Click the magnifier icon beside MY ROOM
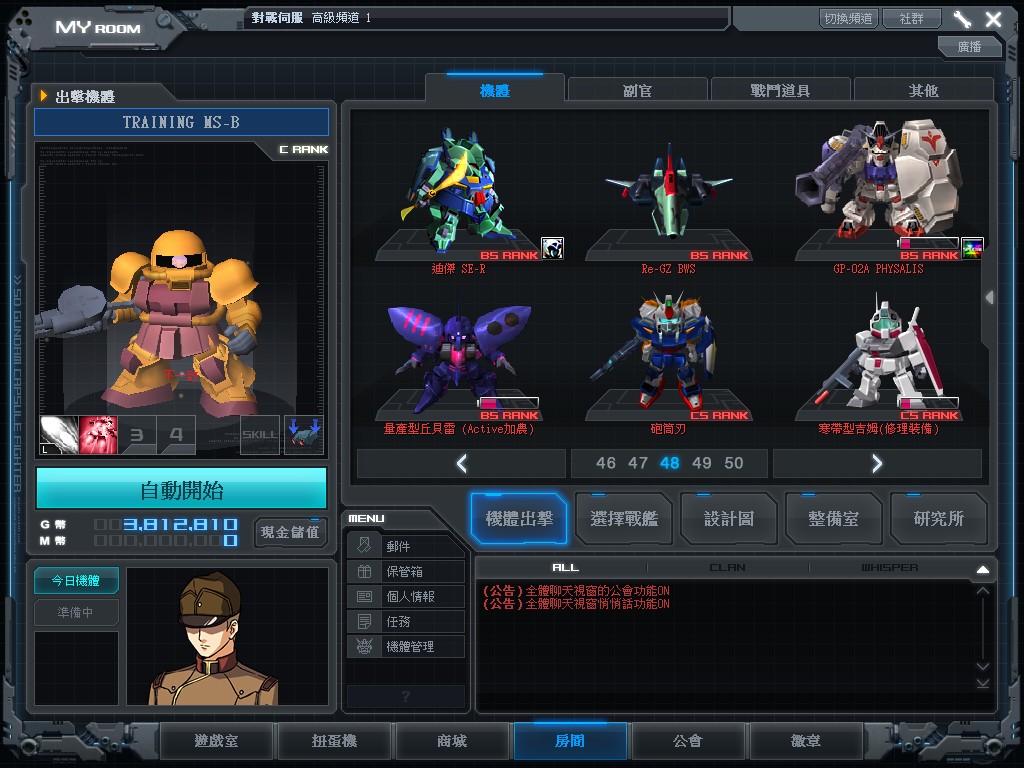Image resolution: width=1024 pixels, height=768 pixels. pos(164,22)
